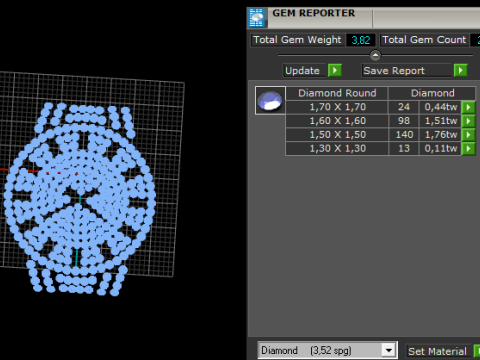Select the 1,70 X 1,70 size cell
The height and width of the screenshot is (360, 480).
pos(337,107)
